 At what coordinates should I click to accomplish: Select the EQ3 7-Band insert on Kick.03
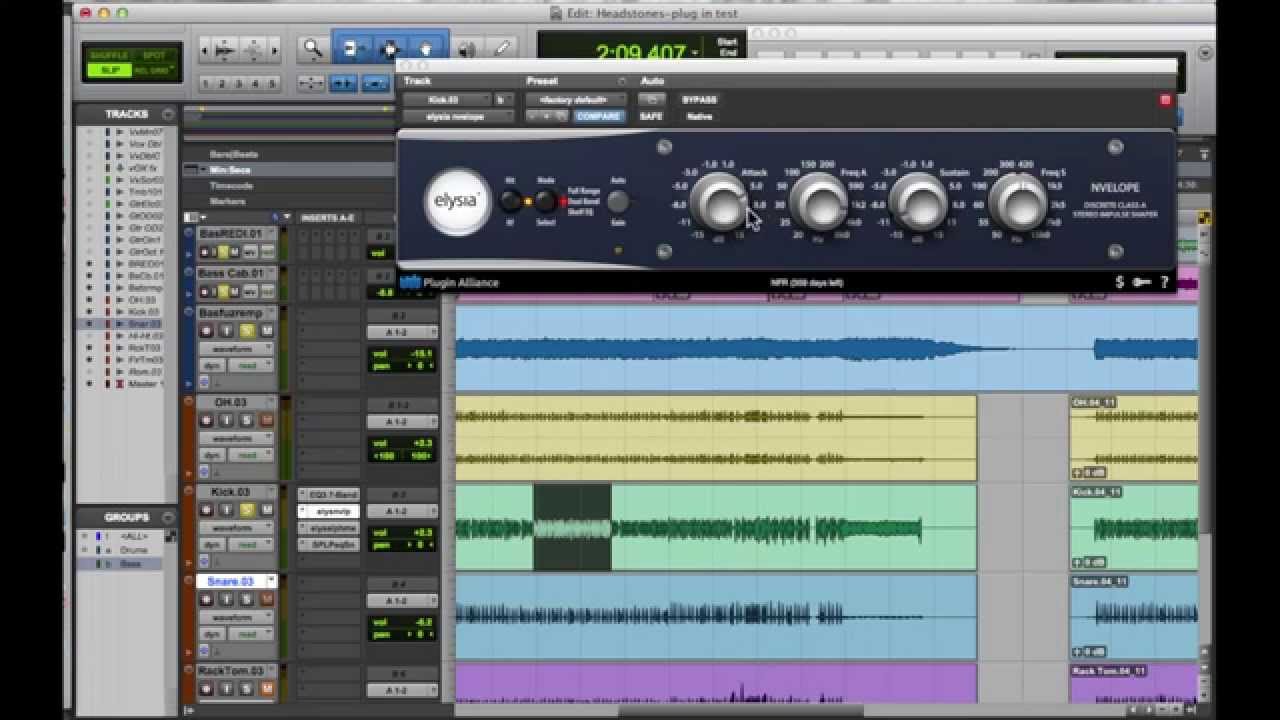pos(328,495)
